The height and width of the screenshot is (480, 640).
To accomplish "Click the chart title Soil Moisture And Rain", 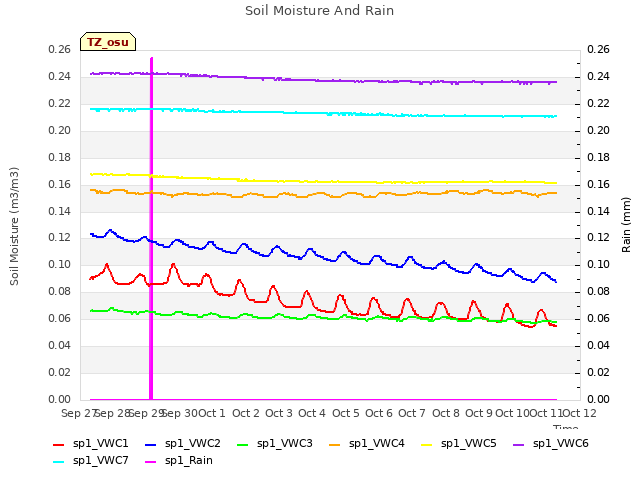I will [319, 11].
